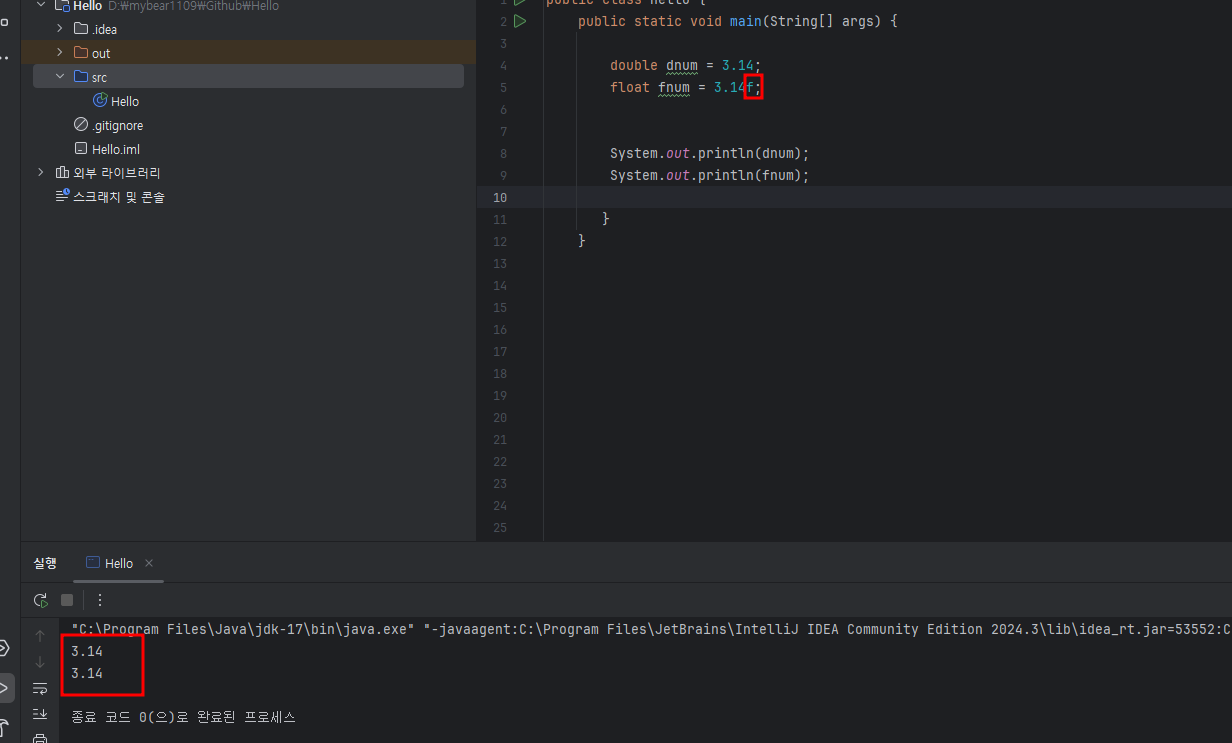
Task: Click the 'float fnum = 3.14f;' code line
Action: click(686, 87)
